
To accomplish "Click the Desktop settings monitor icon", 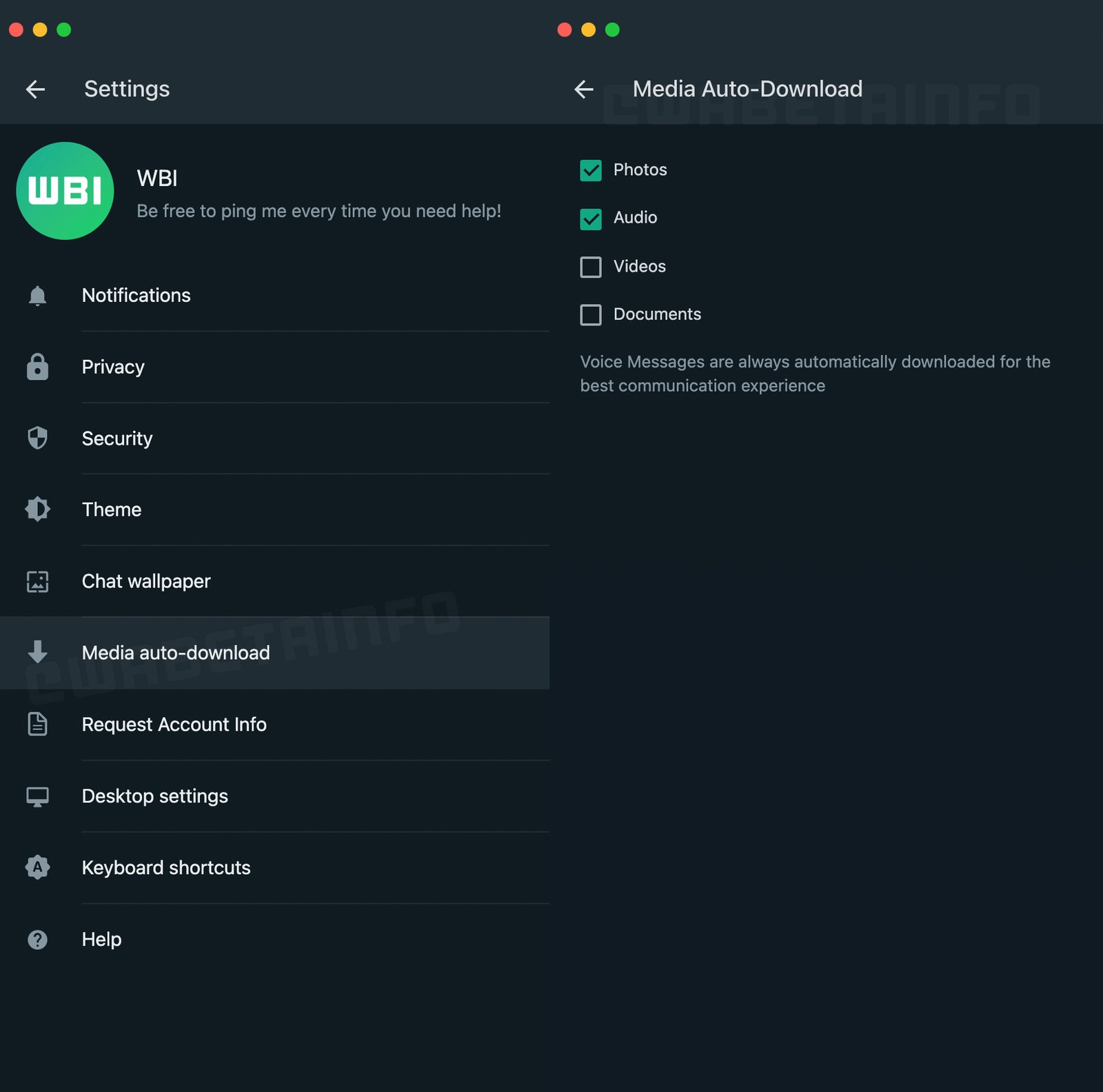I will tap(37, 796).
